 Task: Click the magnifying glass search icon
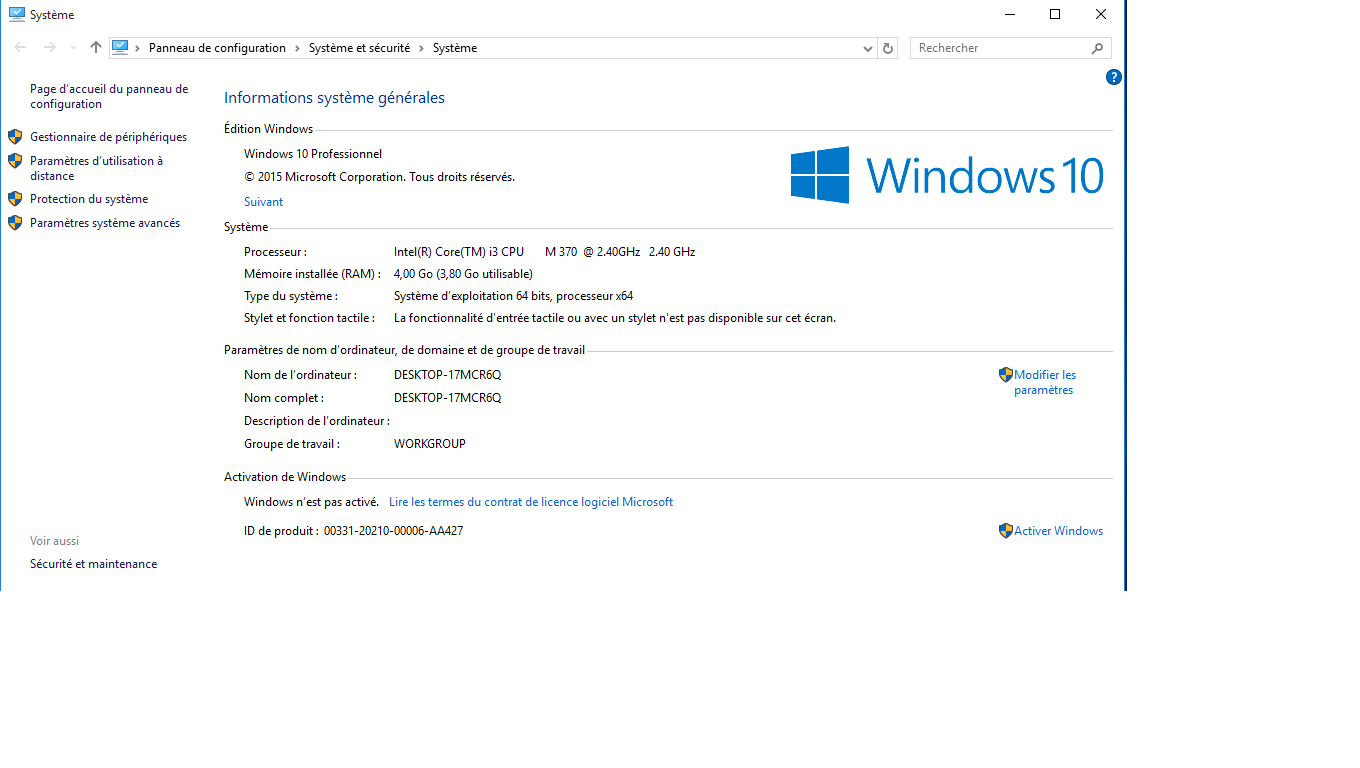pyautogui.click(x=1098, y=48)
